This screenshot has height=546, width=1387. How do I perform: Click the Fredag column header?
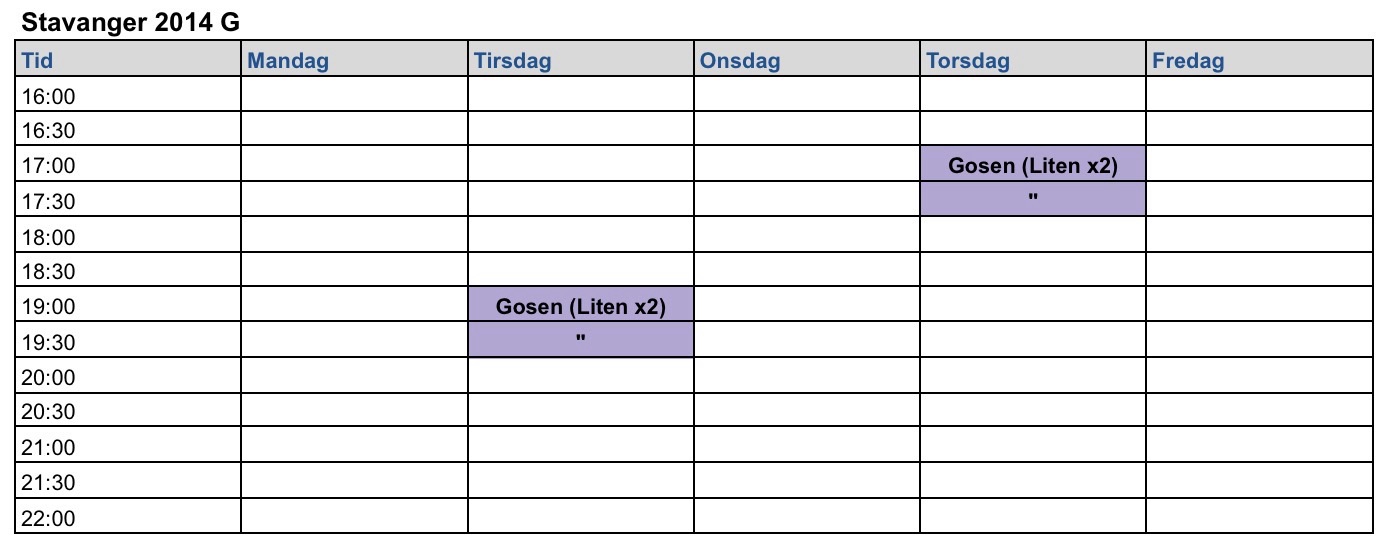click(1188, 61)
